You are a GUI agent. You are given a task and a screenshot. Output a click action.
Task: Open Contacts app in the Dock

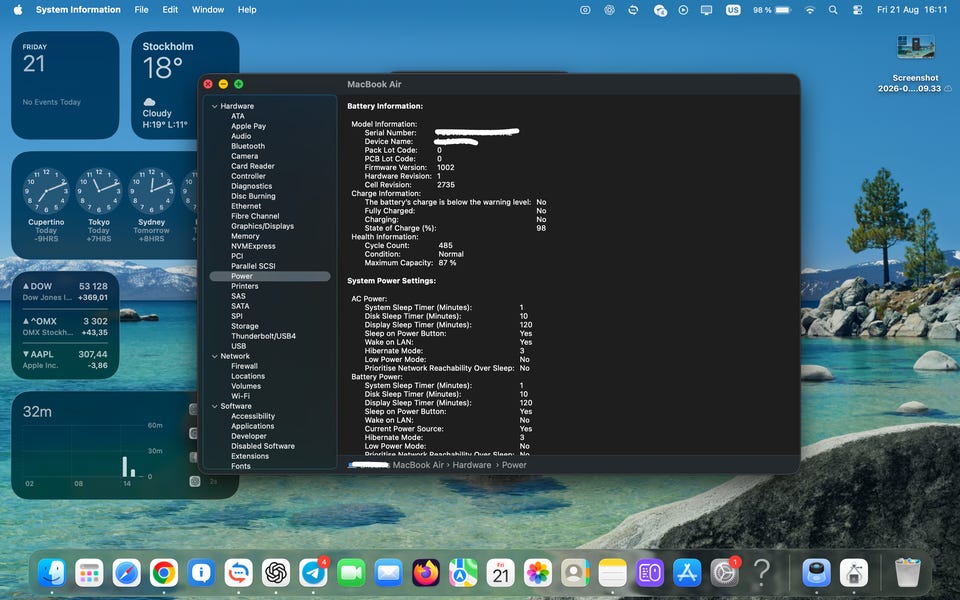click(576, 573)
